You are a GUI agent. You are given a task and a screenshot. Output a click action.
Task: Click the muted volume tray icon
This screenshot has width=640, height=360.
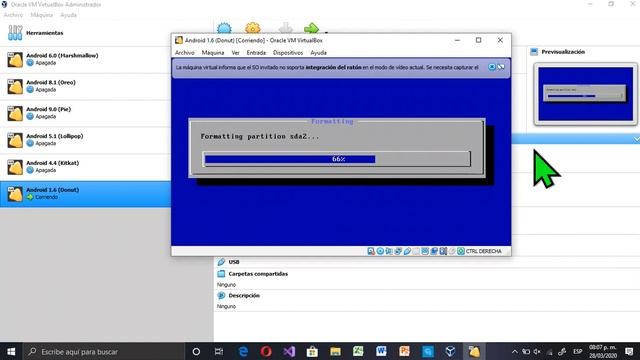[537, 351]
